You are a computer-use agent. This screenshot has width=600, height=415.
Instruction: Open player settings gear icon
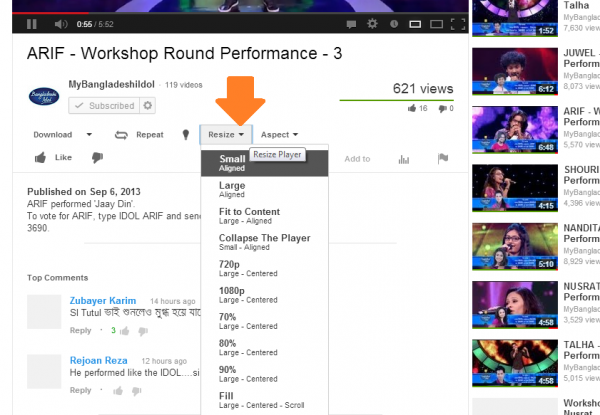coord(372,24)
